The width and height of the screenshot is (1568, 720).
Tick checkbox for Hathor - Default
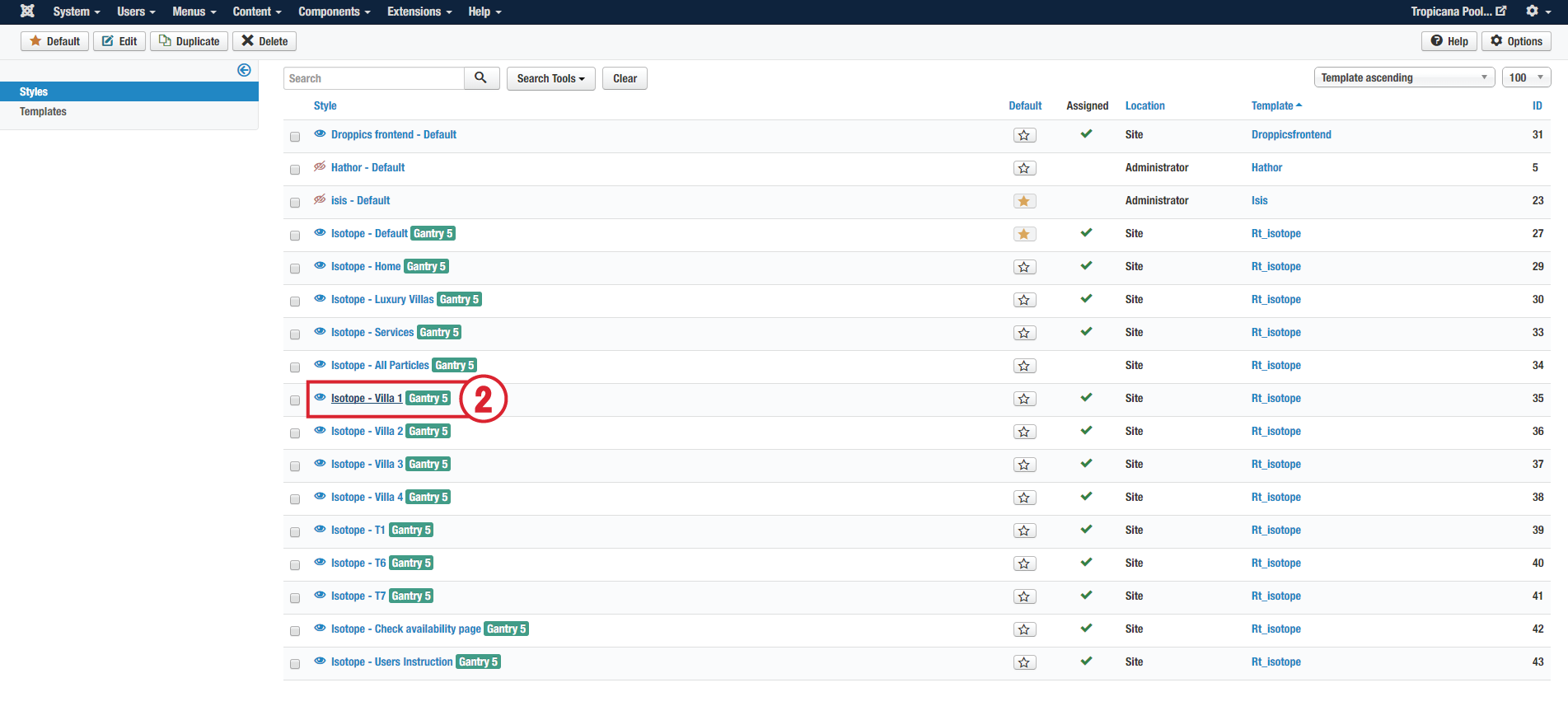click(x=295, y=170)
